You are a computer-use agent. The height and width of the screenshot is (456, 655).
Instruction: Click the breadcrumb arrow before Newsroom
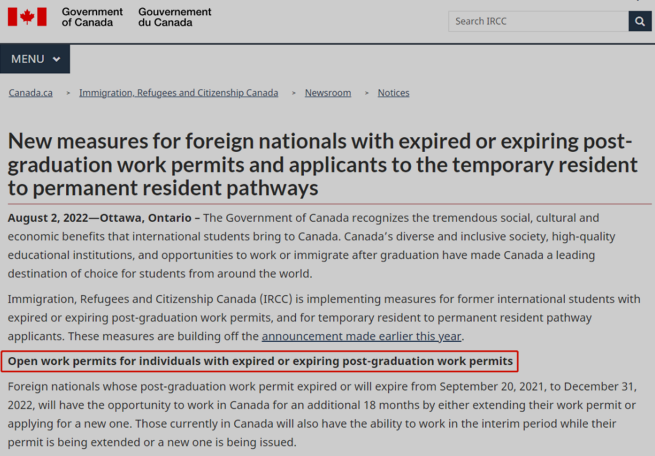(x=294, y=93)
